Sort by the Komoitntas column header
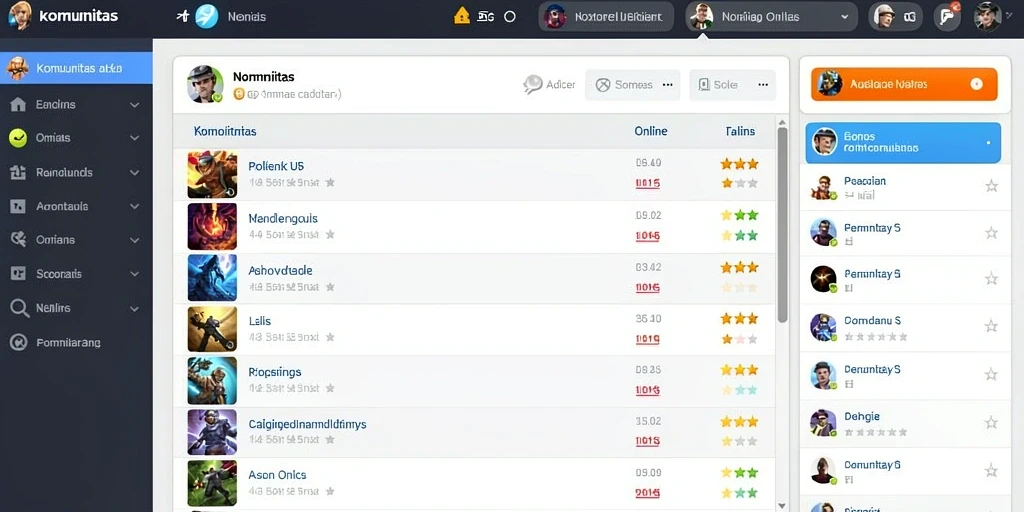 pyautogui.click(x=225, y=131)
